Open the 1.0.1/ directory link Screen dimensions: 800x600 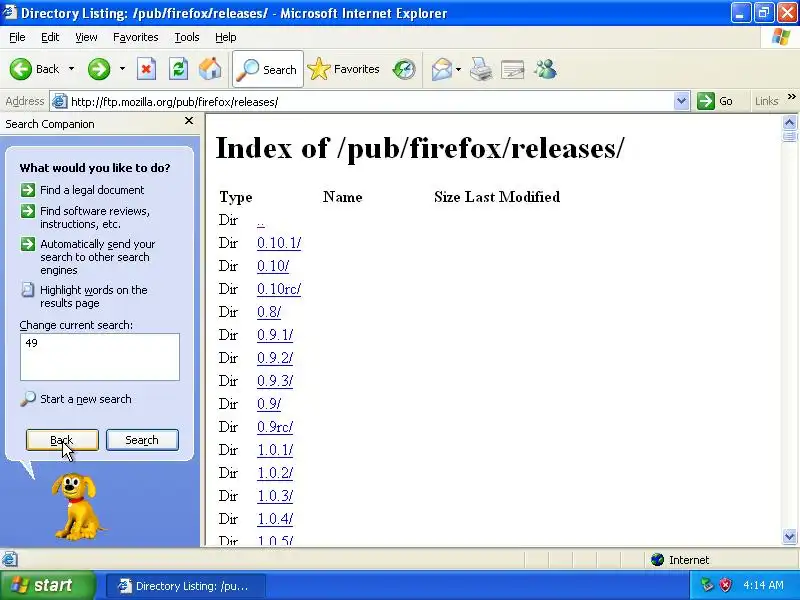click(275, 449)
